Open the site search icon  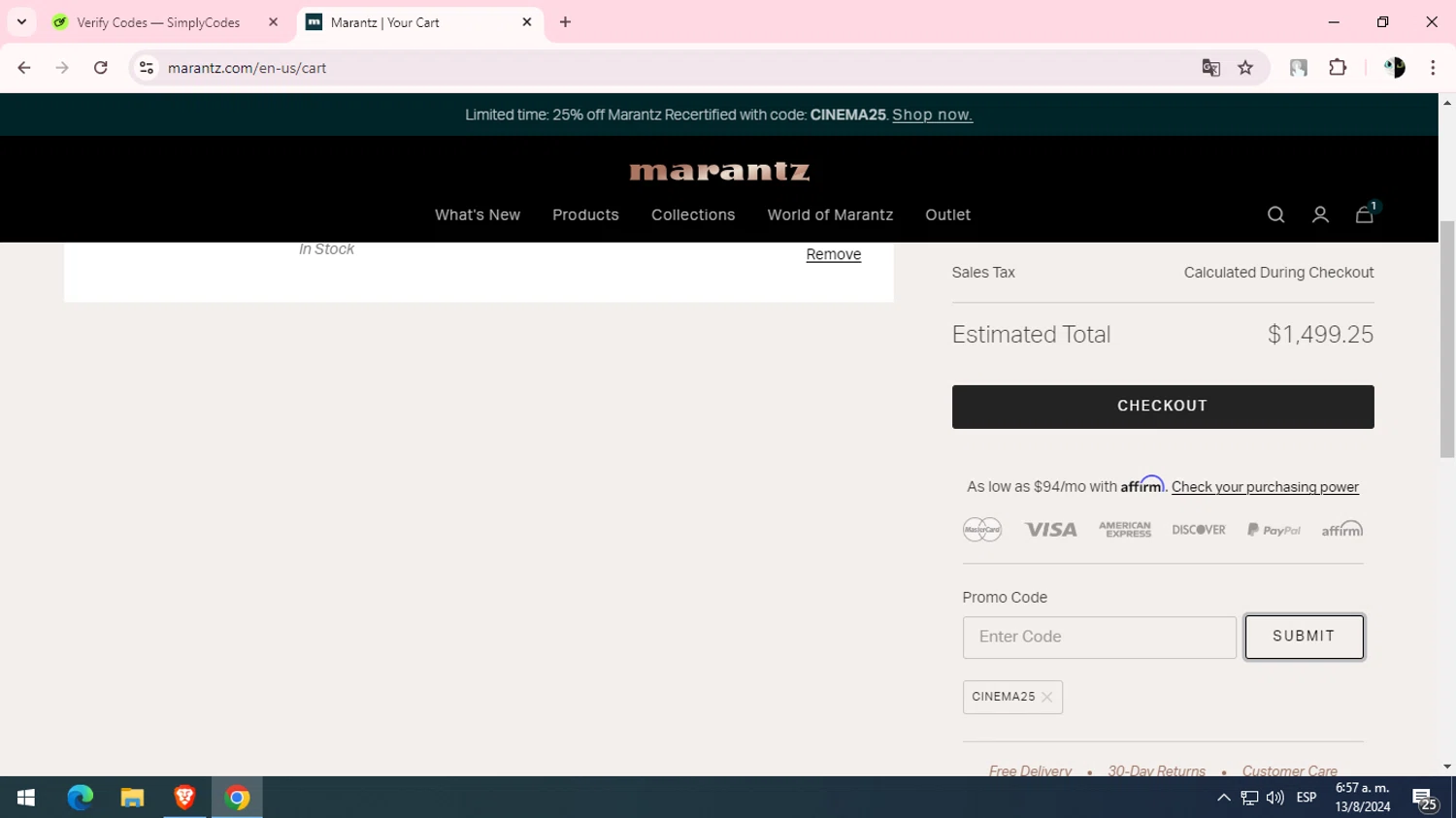point(1275,214)
